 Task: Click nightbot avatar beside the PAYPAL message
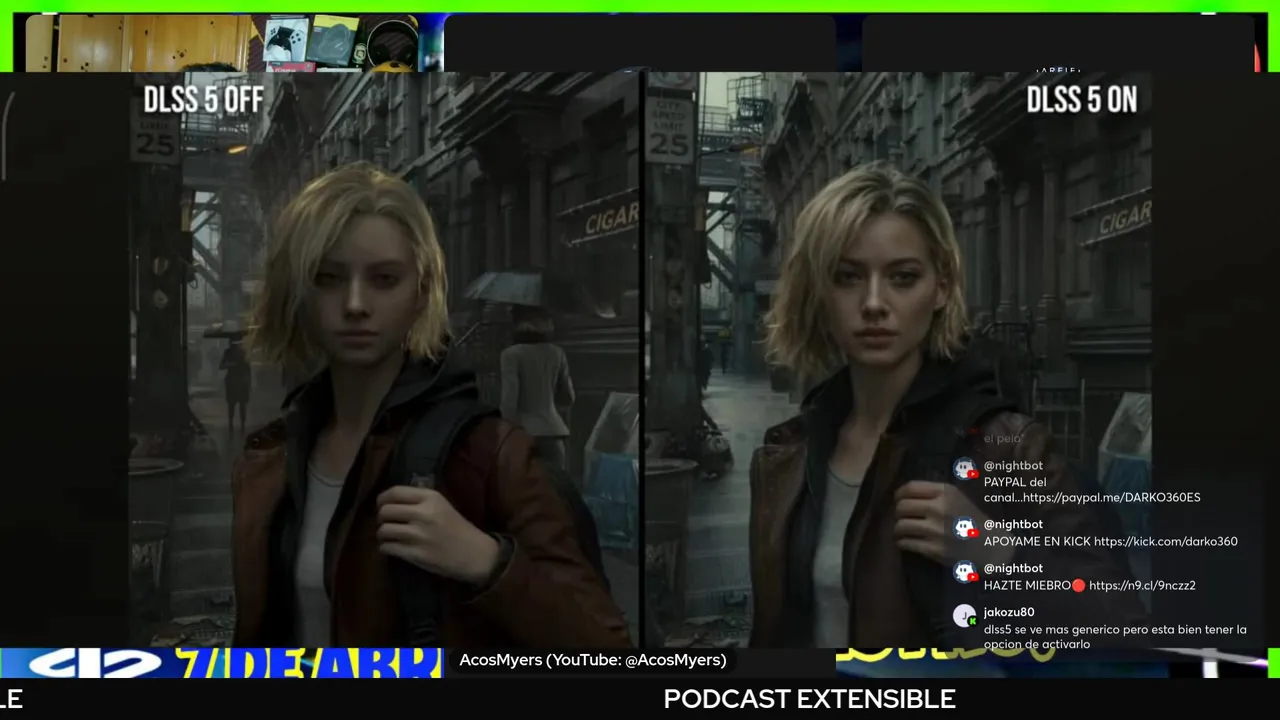965,468
